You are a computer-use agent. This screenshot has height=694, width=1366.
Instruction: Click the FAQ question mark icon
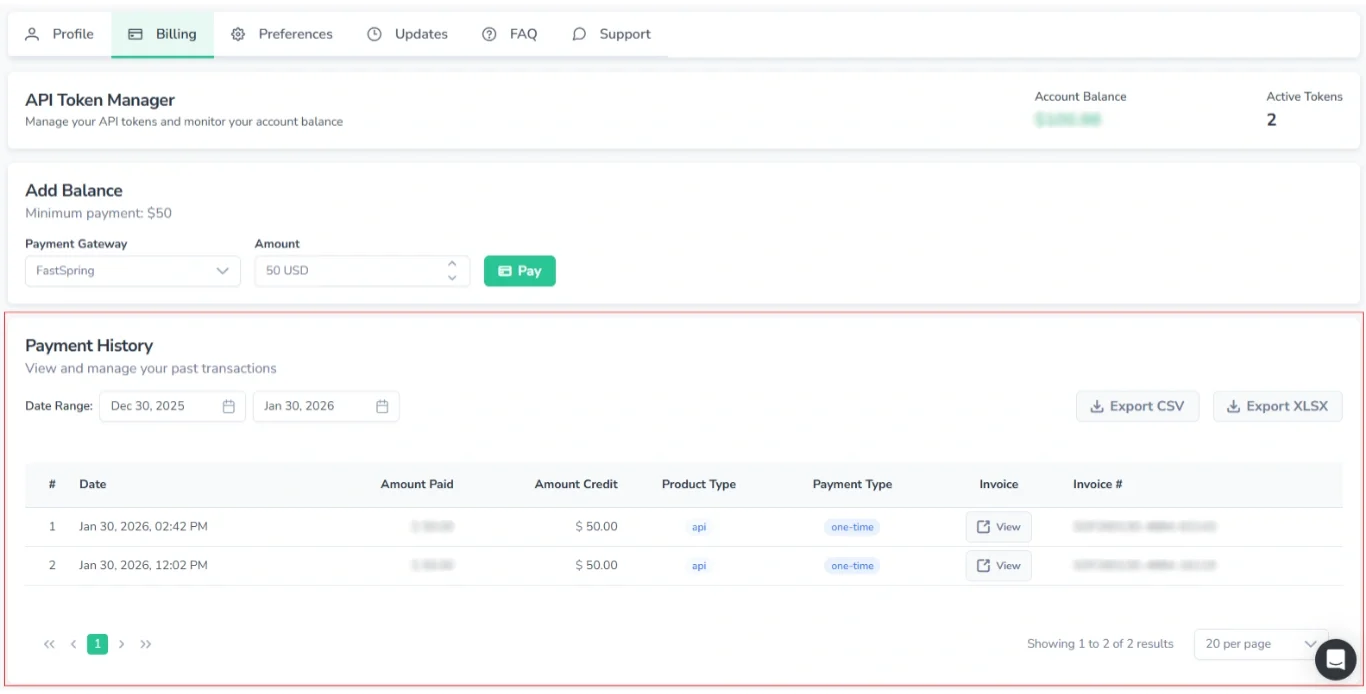click(488, 33)
